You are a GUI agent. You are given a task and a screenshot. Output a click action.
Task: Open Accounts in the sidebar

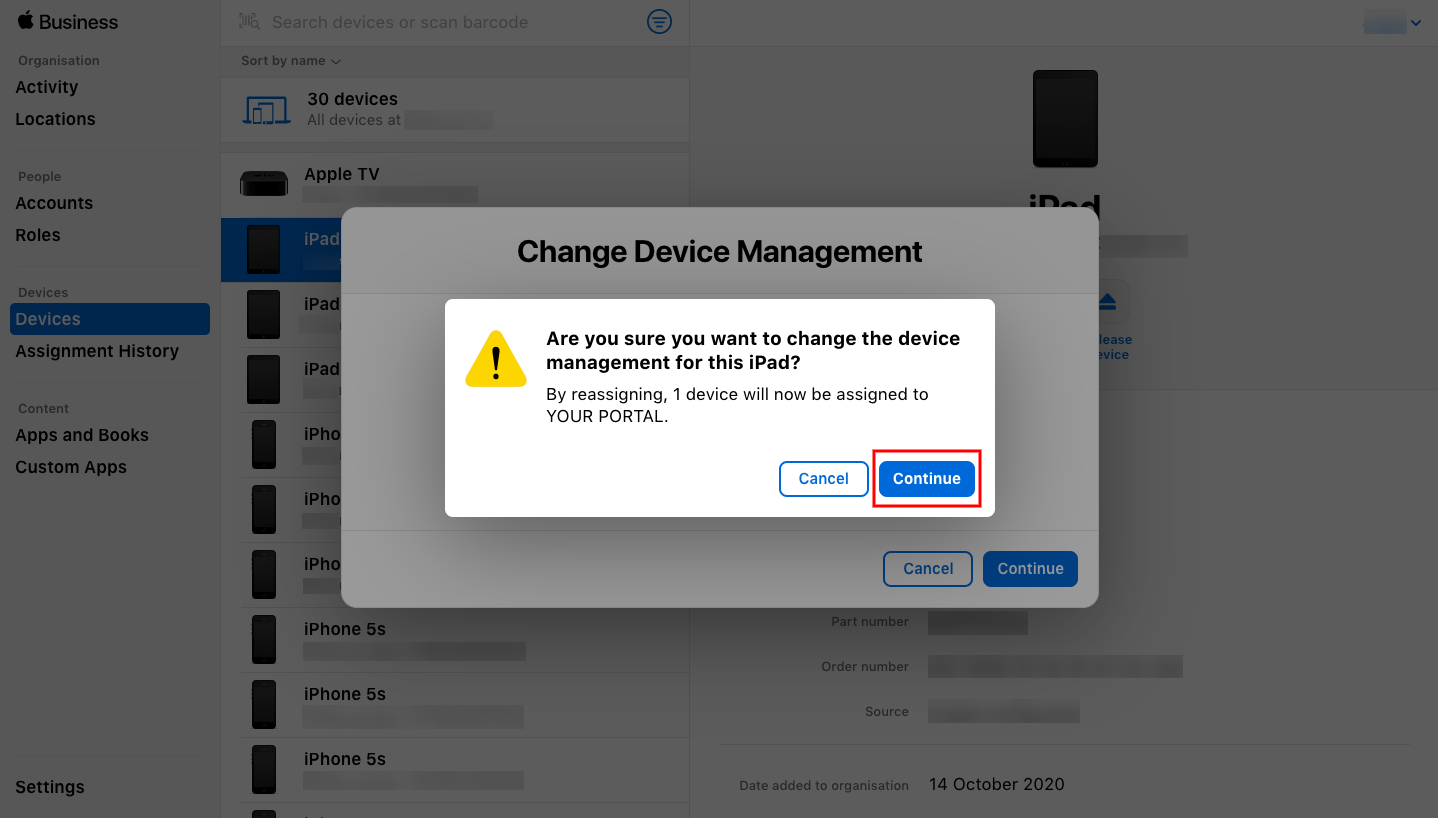54,203
